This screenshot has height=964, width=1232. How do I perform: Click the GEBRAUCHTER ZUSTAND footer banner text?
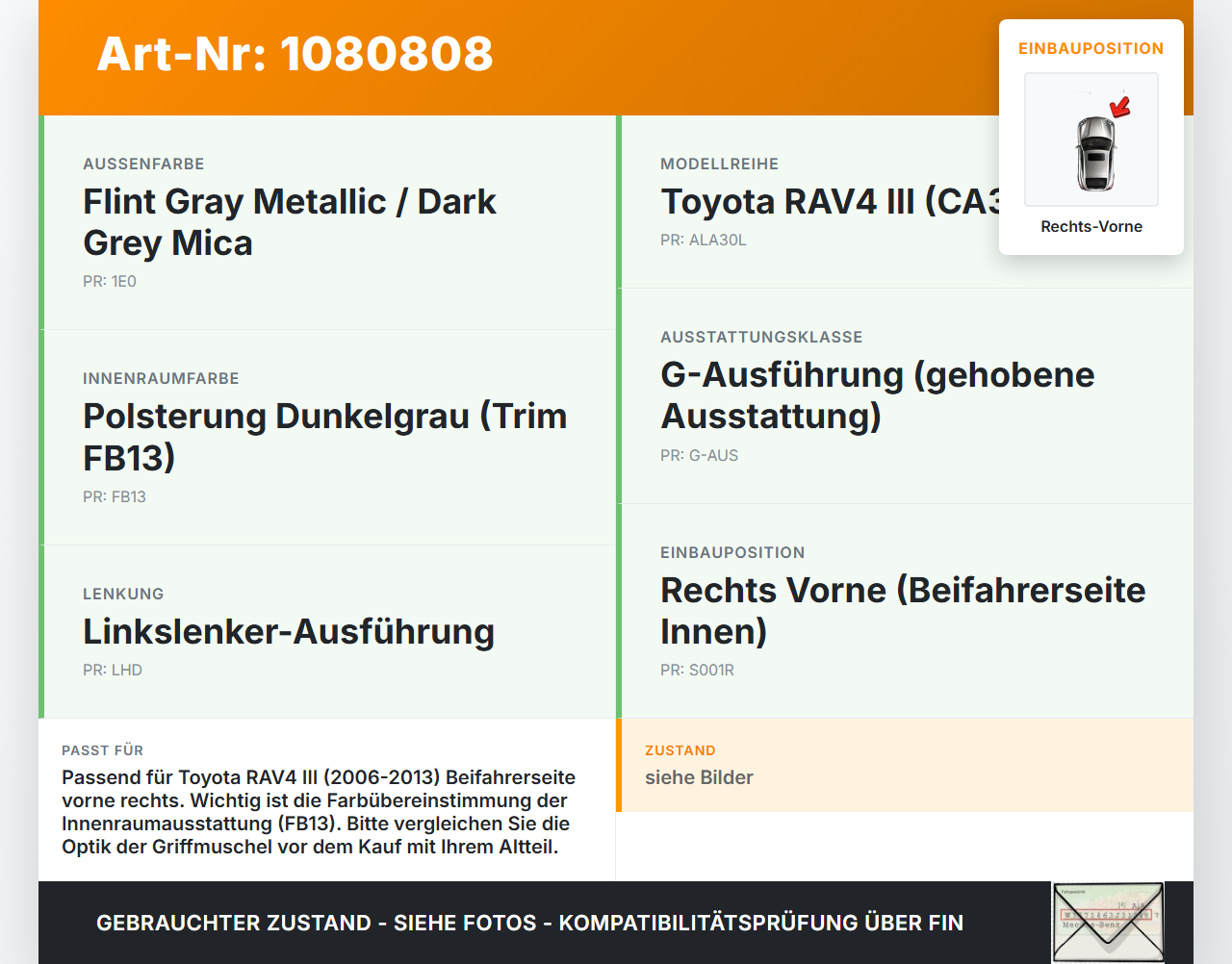click(x=529, y=923)
